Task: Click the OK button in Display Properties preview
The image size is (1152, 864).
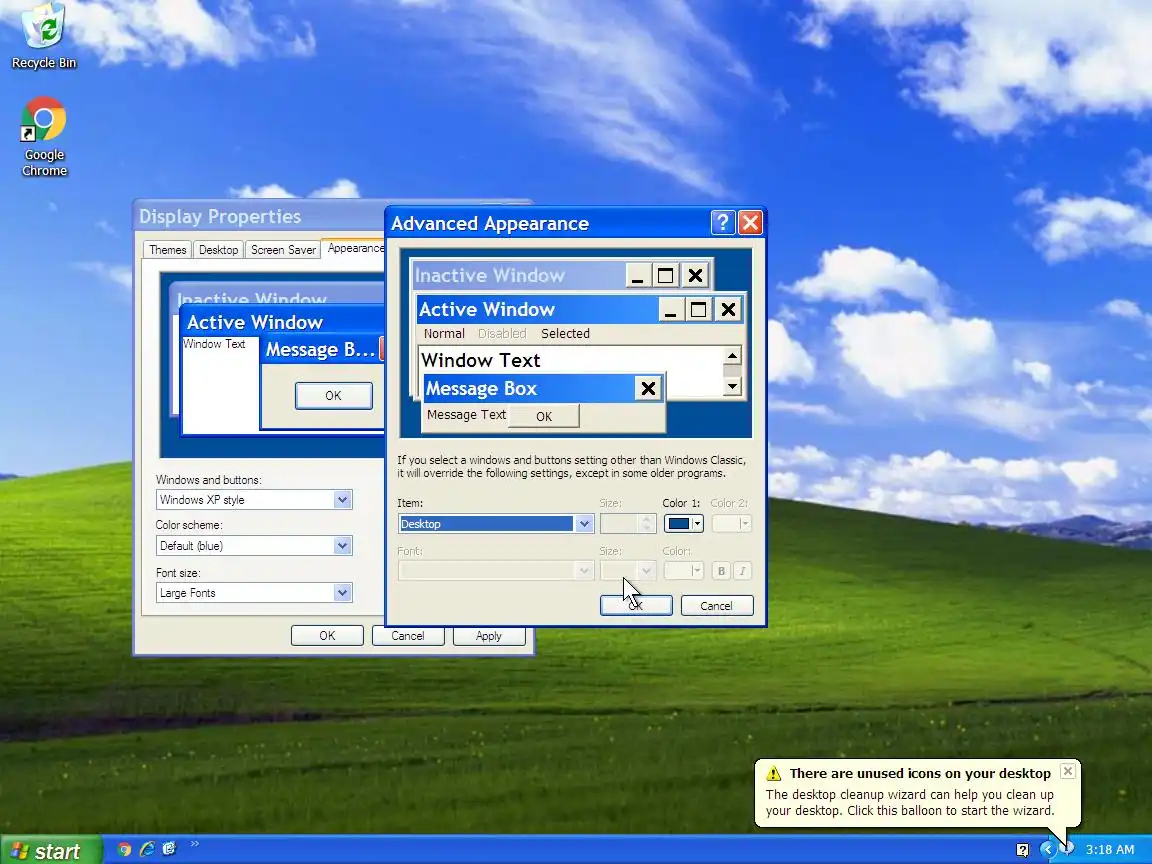Action: click(x=334, y=396)
